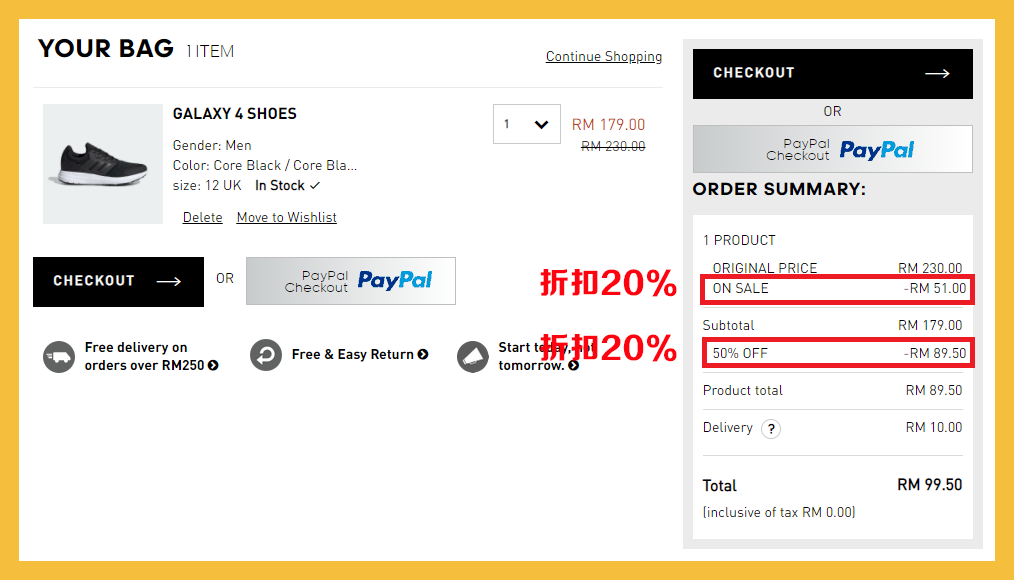Click the 50% OFF discount row
Viewport: 1014px width, 580px height.
(x=836, y=353)
